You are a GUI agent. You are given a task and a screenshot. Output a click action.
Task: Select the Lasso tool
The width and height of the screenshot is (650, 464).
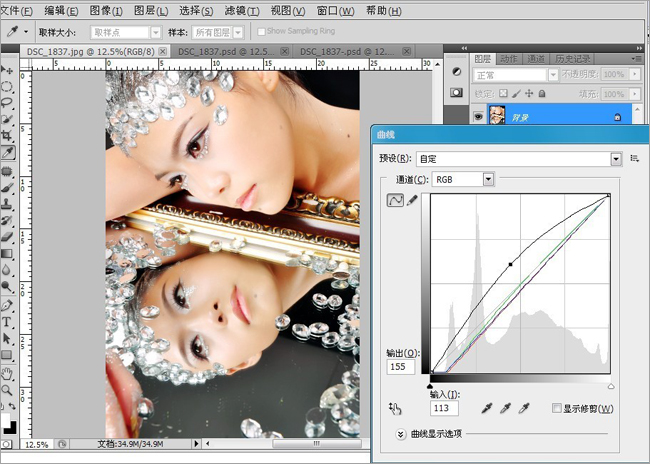click(8, 103)
